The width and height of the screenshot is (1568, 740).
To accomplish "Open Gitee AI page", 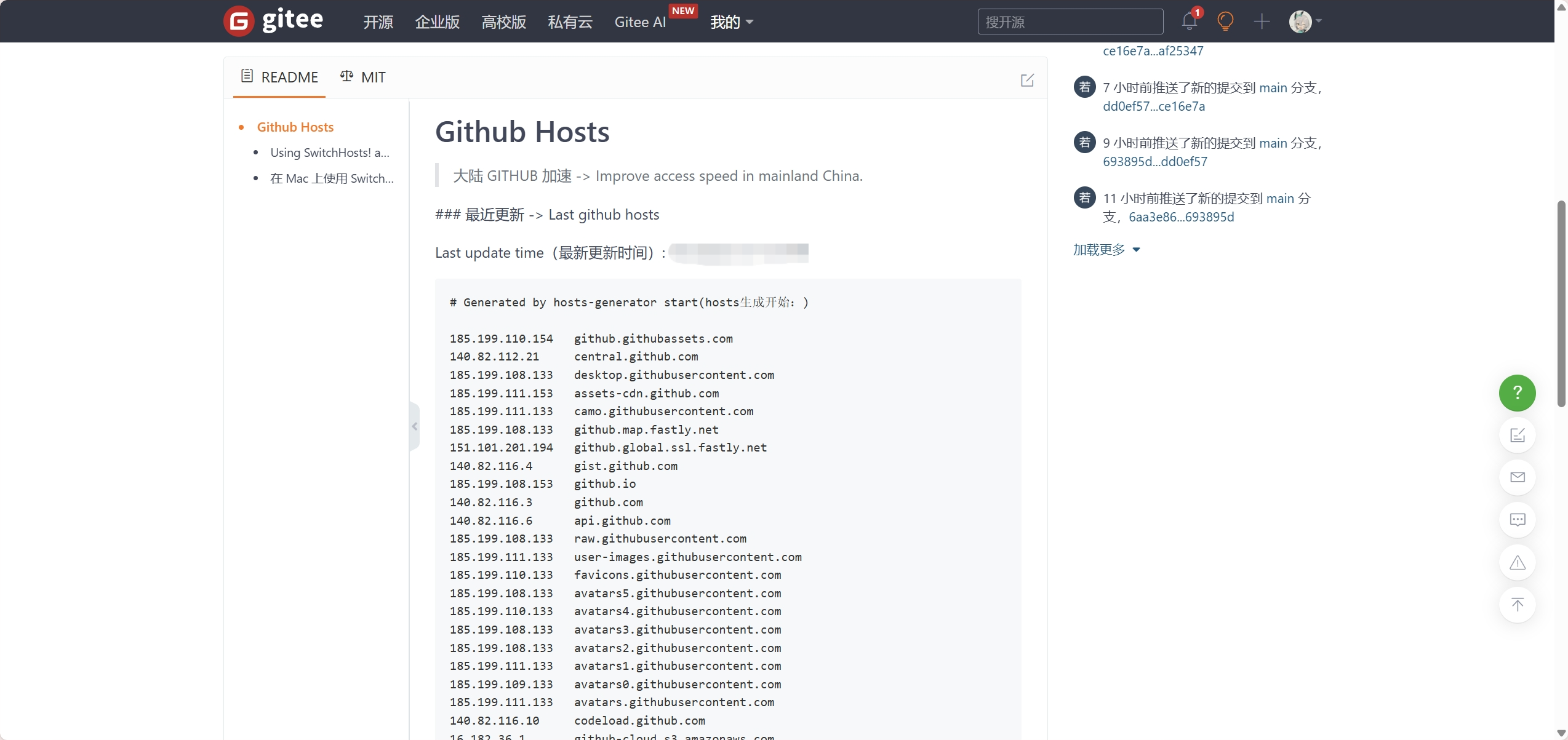I will [x=640, y=22].
